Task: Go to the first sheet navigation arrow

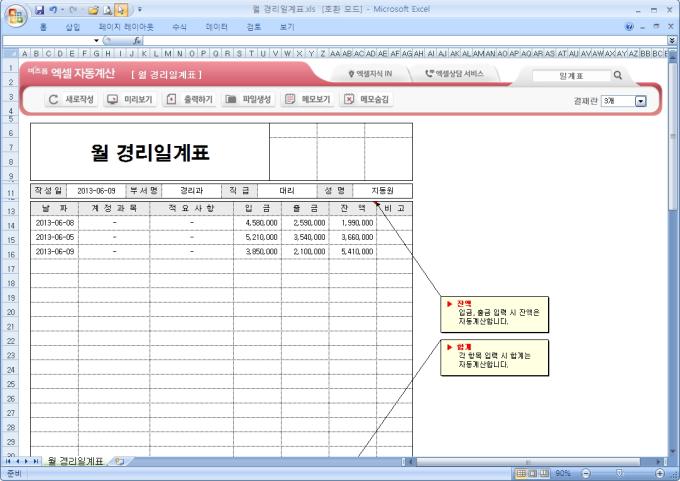Action: [x=8, y=461]
